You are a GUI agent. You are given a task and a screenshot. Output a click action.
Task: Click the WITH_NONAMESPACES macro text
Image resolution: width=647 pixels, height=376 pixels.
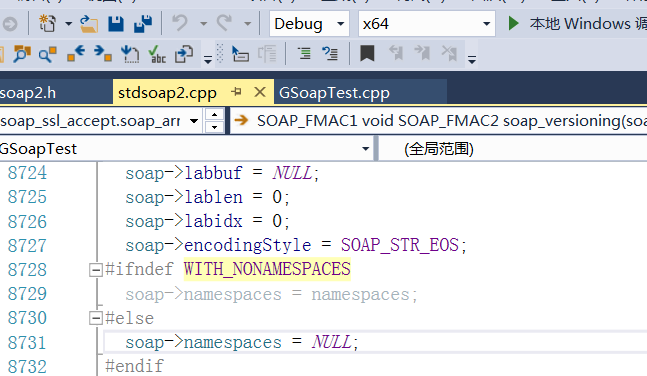pos(267,269)
